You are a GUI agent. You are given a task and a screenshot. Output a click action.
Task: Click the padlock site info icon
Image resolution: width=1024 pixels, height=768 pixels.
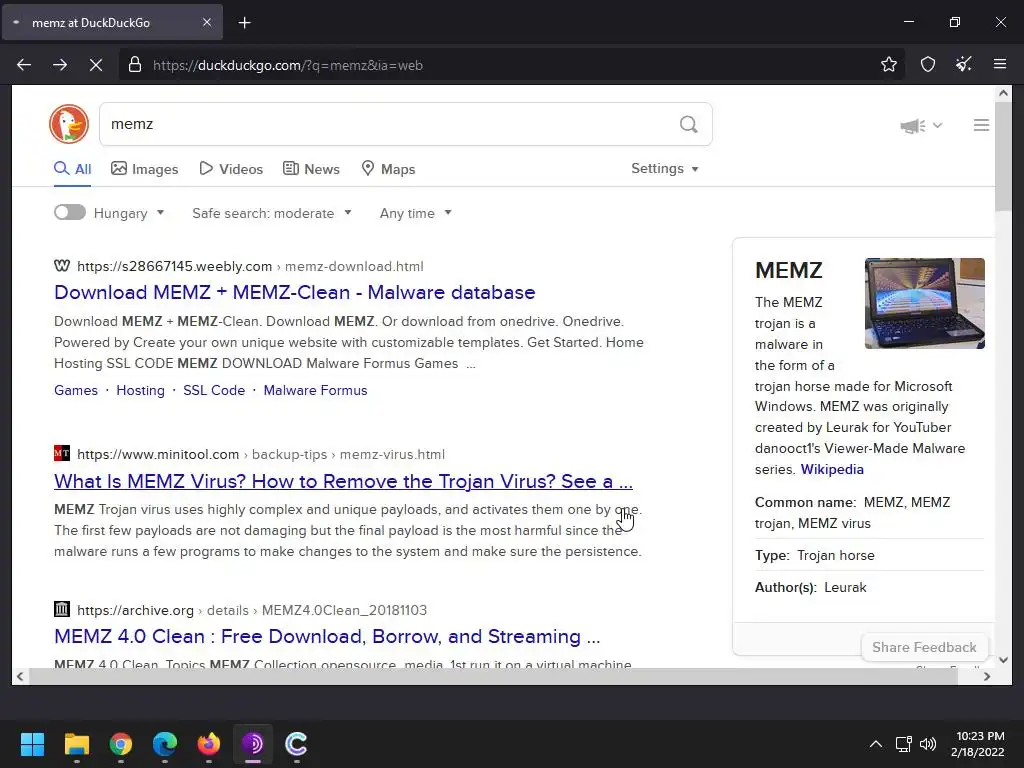[x=135, y=65]
